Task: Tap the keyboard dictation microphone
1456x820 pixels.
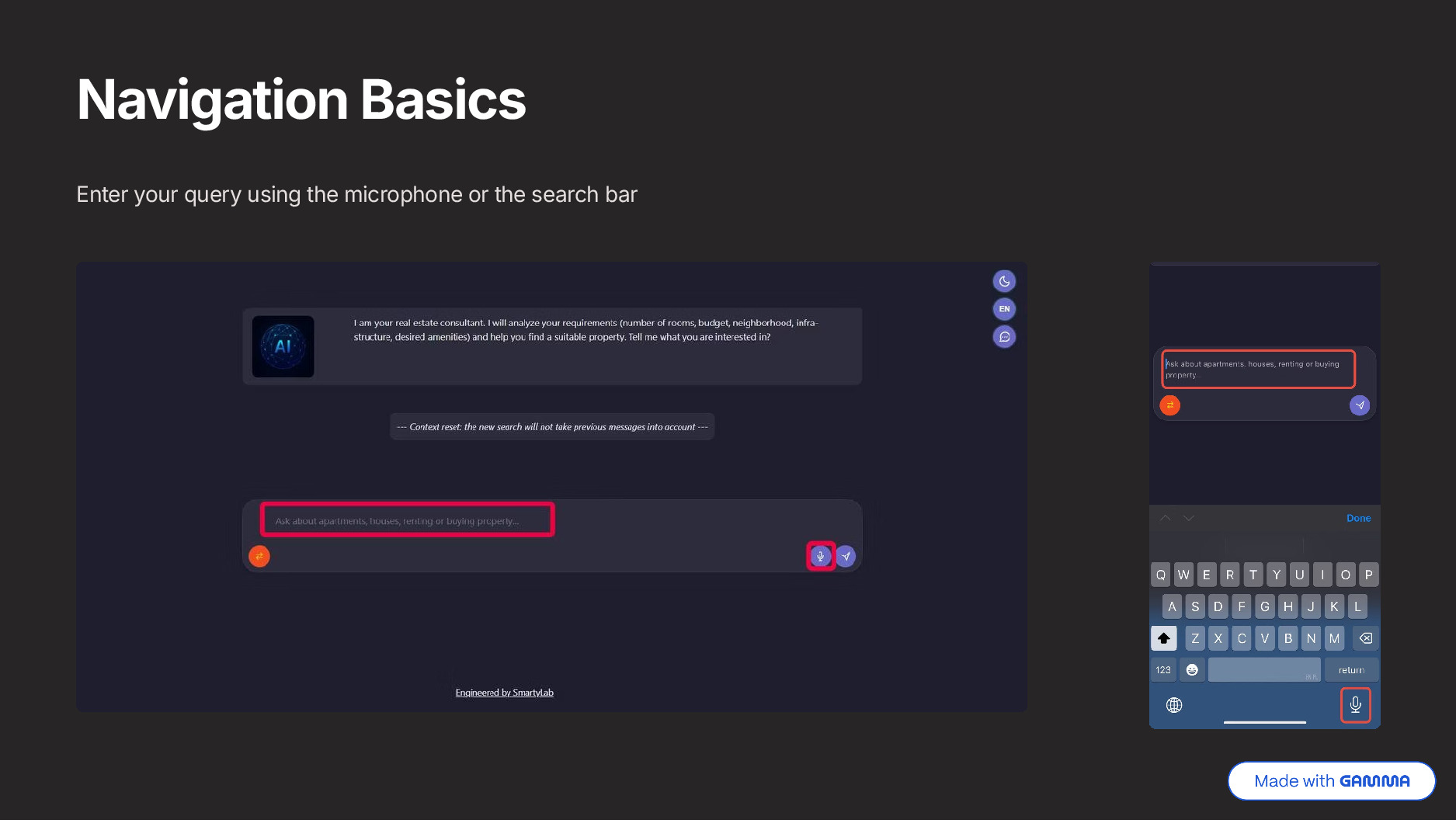Action: pyautogui.click(x=1355, y=705)
